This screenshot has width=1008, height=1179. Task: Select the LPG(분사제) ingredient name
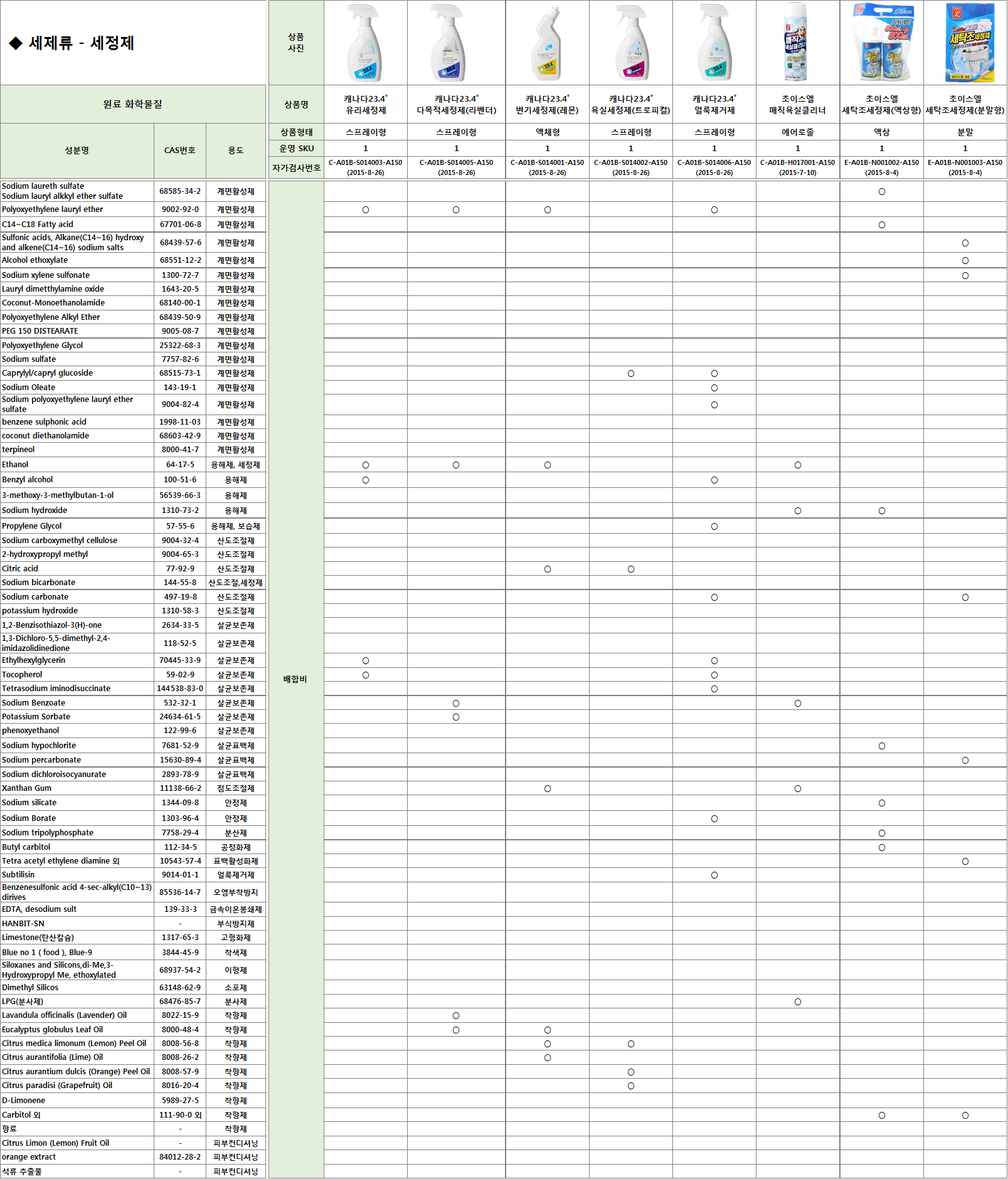(23, 1002)
